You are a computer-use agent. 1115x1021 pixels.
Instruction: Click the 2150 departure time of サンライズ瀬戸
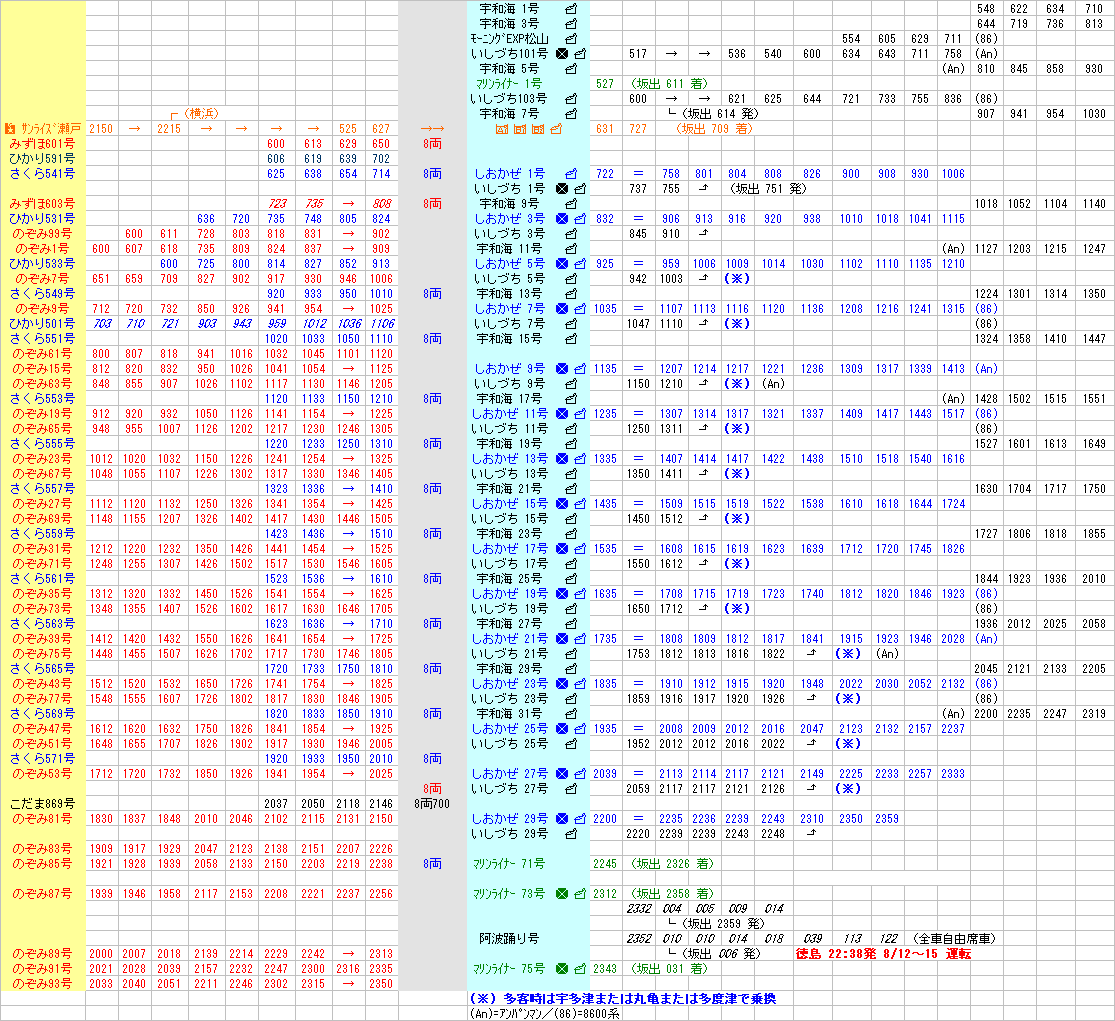point(101,129)
